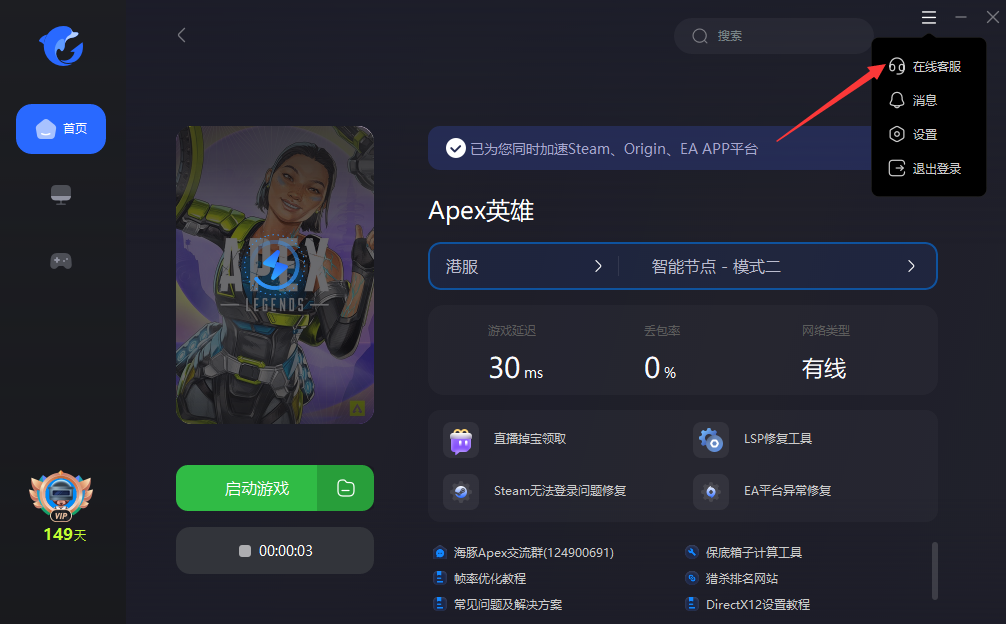Expand the 智能节点 - 模式二 node selector
Viewport: 1006px width, 624px height.
tap(777, 266)
